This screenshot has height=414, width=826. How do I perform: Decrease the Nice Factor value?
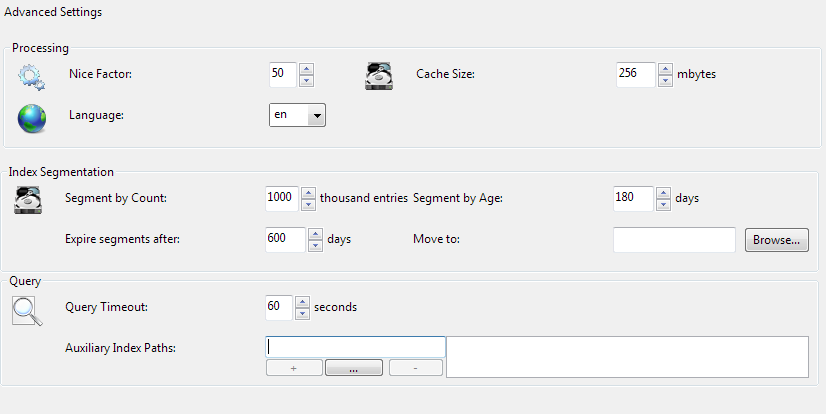(x=307, y=81)
